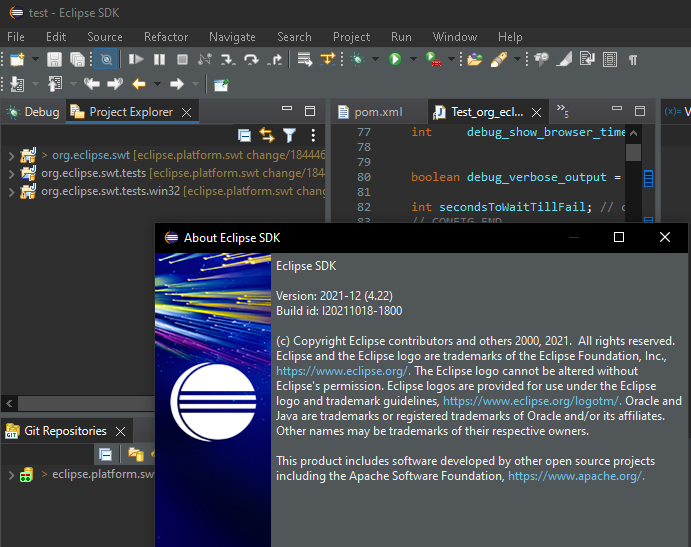691x547 pixels.
Task: Open the Refactor menu
Action: pyautogui.click(x=166, y=37)
